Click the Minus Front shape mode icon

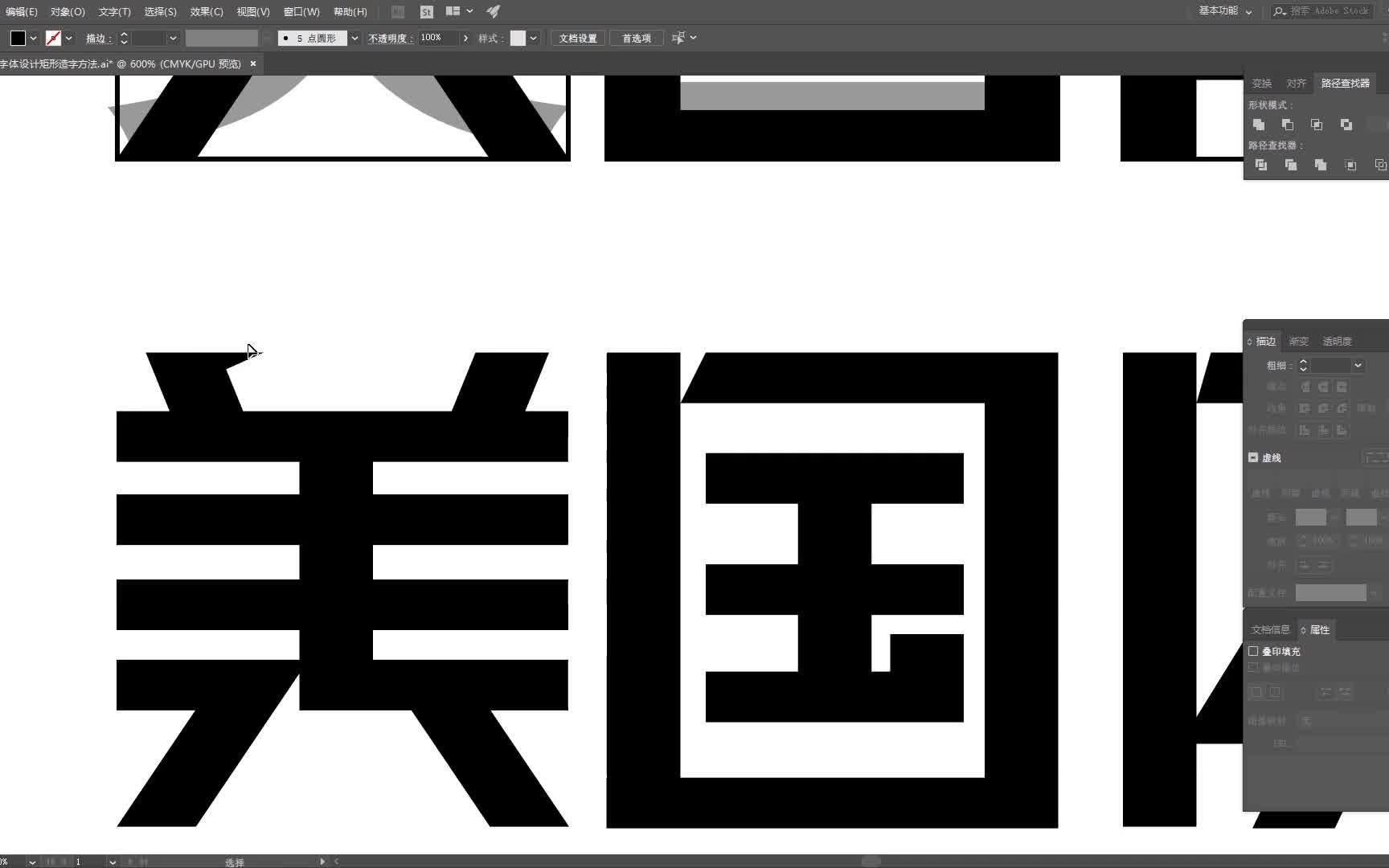(1288, 125)
